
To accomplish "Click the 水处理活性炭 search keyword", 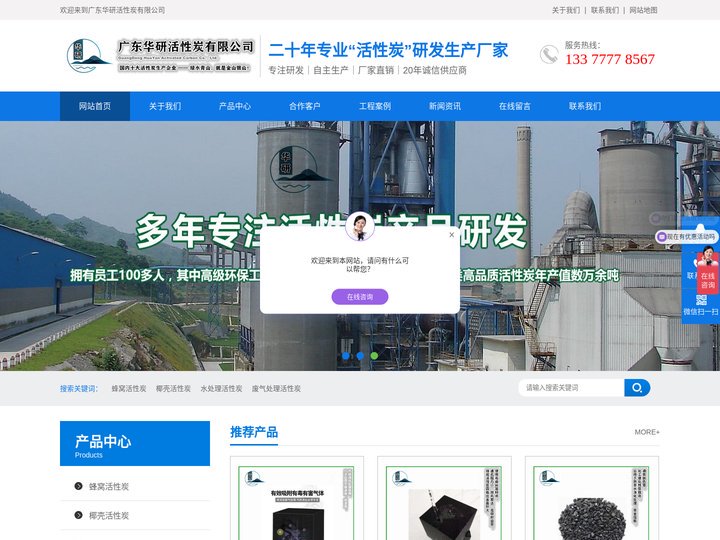I will click(x=221, y=388).
